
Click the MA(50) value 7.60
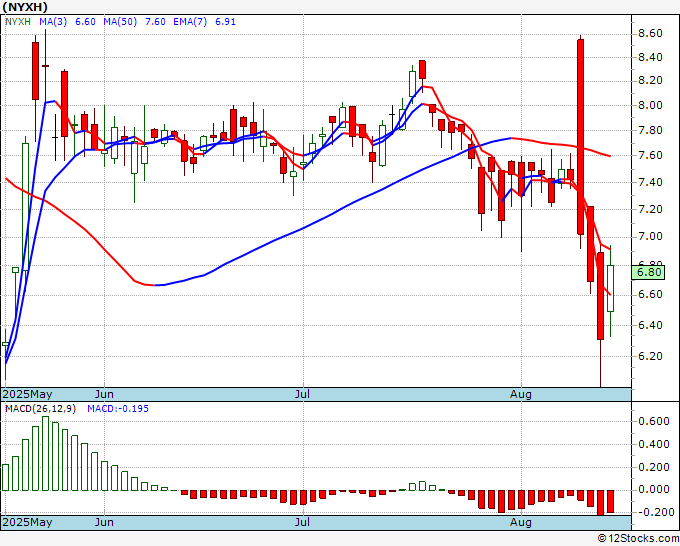(x=155, y=22)
